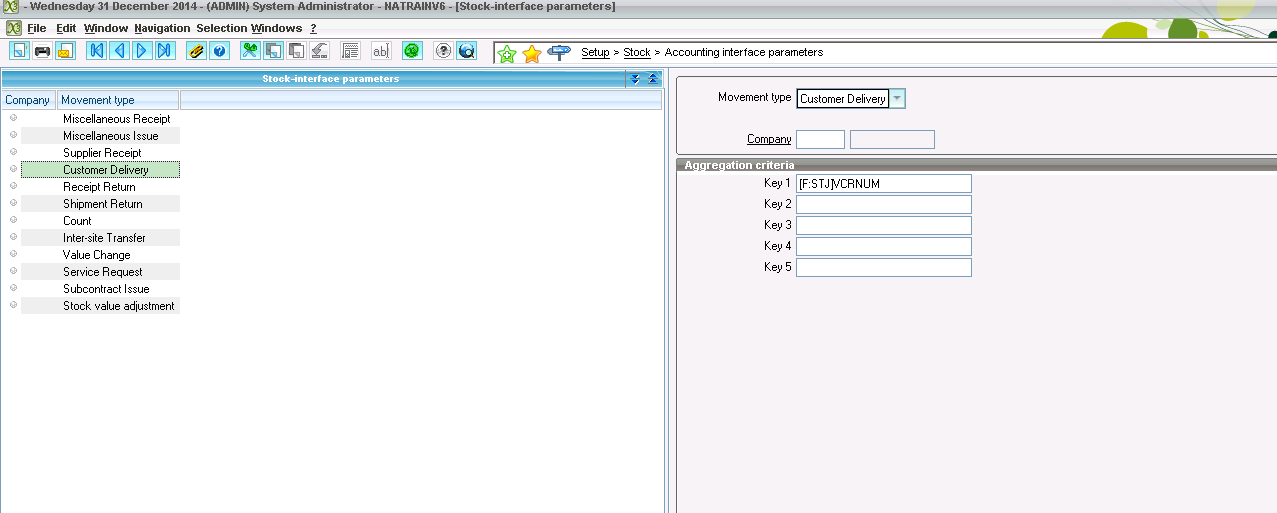The image size is (1277, 513).
Task: Click the Stock breadcrumb link
Action: pyautogui.click(x=637, y=52)
